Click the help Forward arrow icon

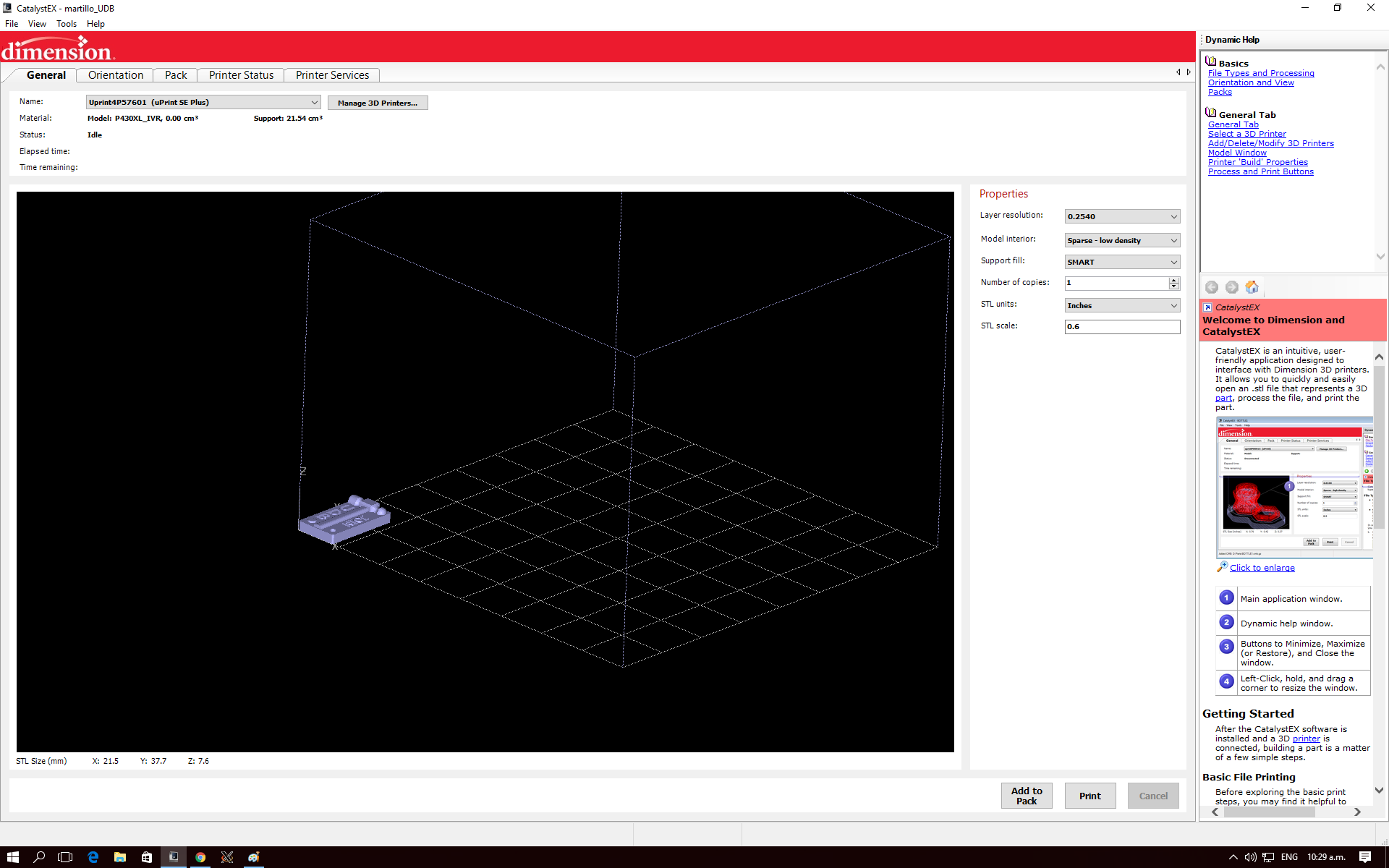pyautogui.click(x=1231, y=287)
